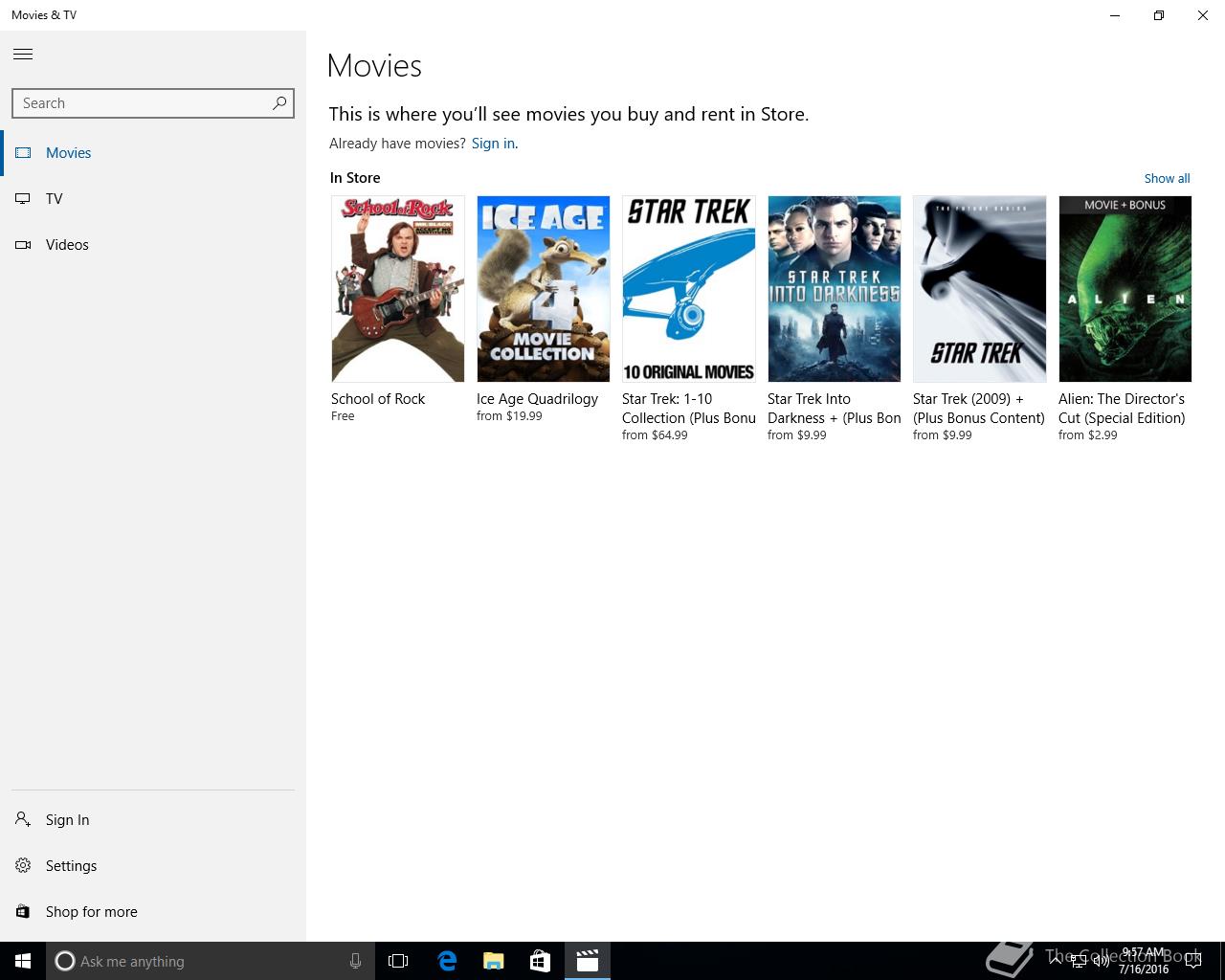This screenshot has width=1225, height=980.
Task: Click 'Star Trek Into Darkness' title text
Action: point(835,409)
